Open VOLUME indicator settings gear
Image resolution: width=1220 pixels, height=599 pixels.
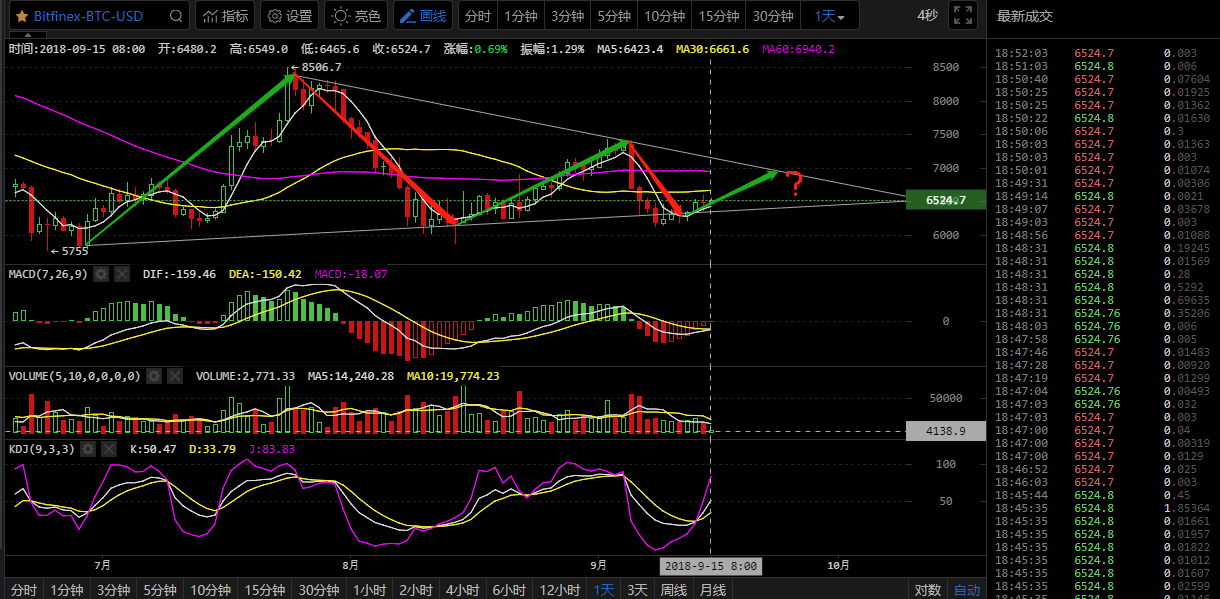pos(153,376)
